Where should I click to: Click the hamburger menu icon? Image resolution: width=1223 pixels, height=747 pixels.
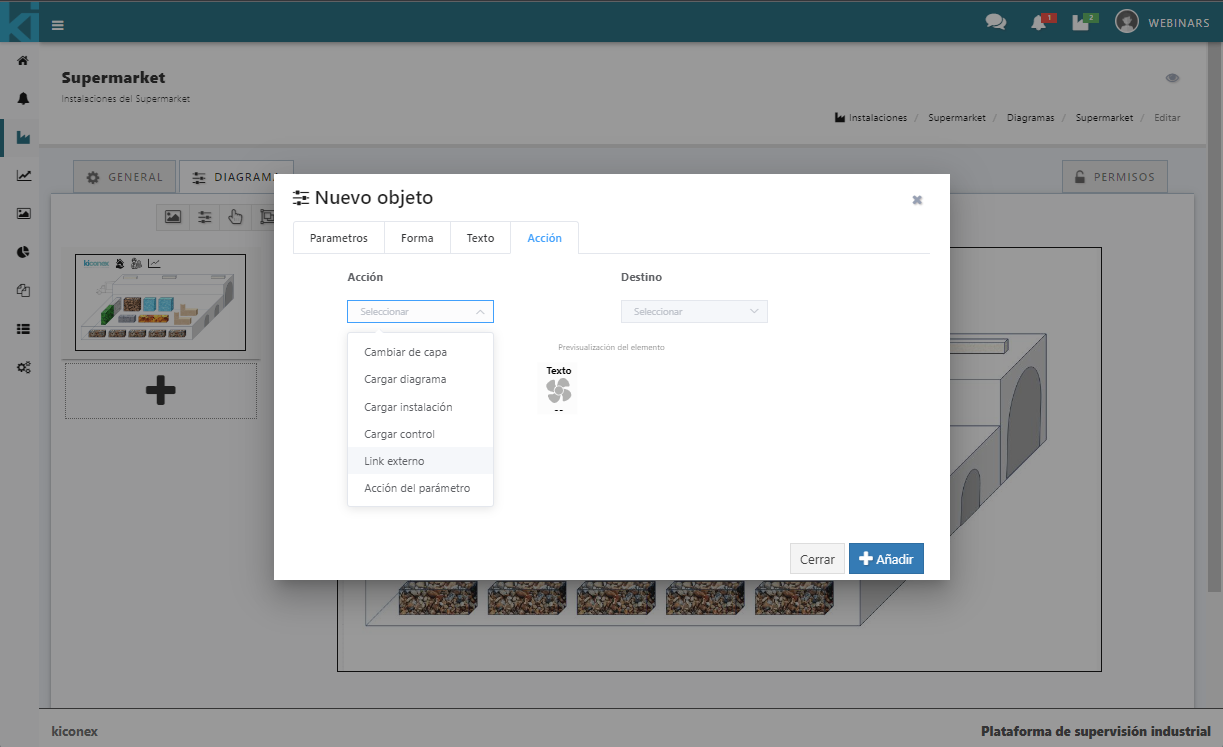click(x=58, y=25)
